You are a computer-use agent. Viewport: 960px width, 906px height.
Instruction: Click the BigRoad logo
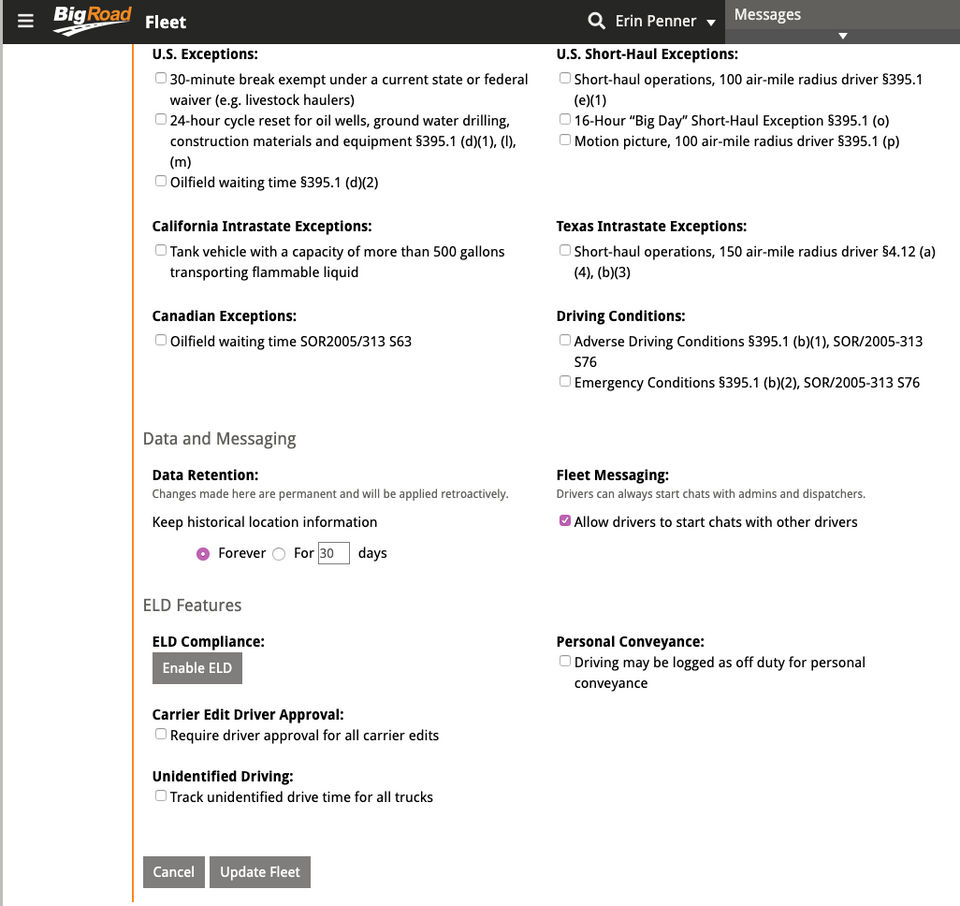tap(92, 20)
